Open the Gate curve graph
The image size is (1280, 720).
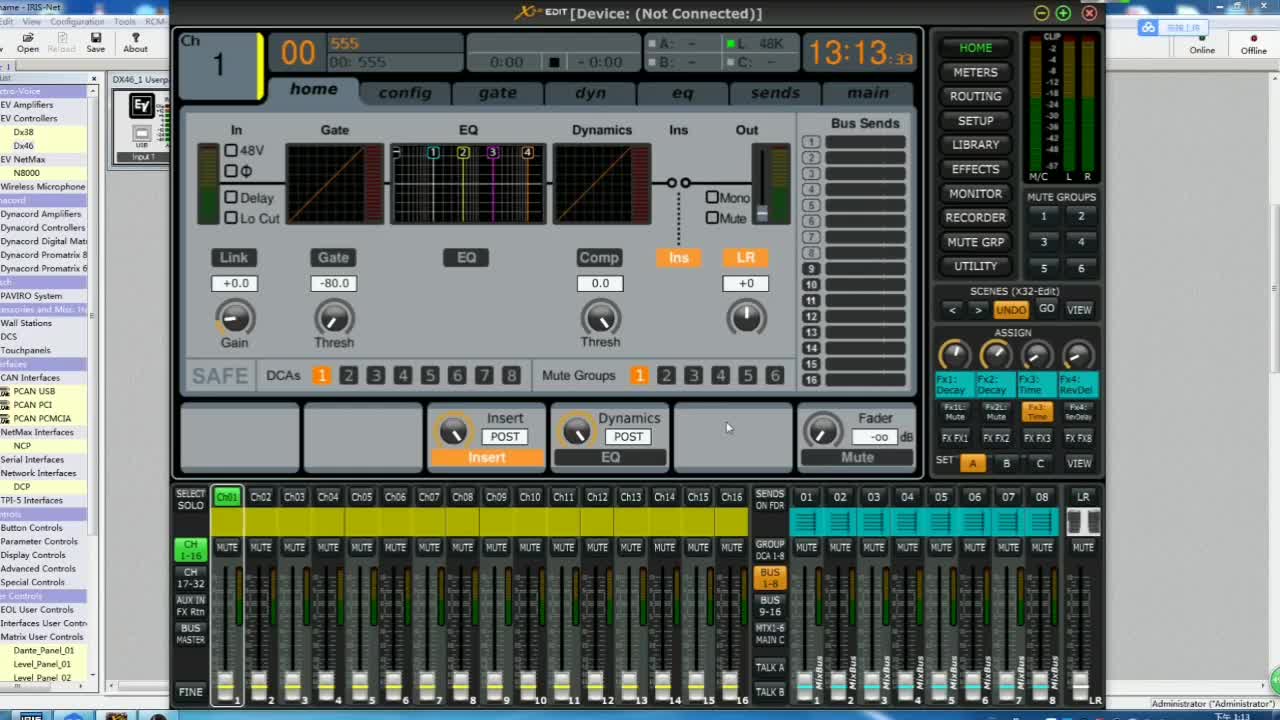[334, 183]
